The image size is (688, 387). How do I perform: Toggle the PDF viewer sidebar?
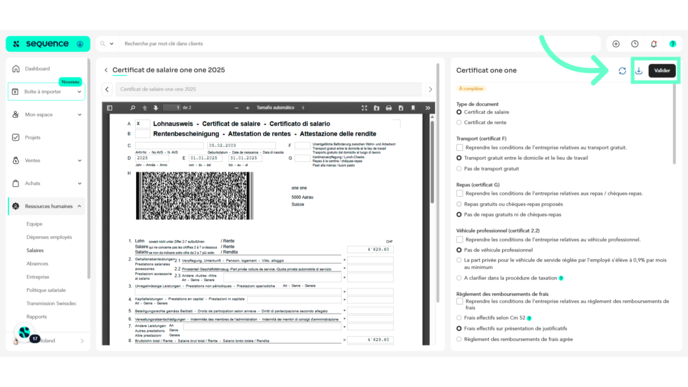pyautogui.click(x=110, y=108)
